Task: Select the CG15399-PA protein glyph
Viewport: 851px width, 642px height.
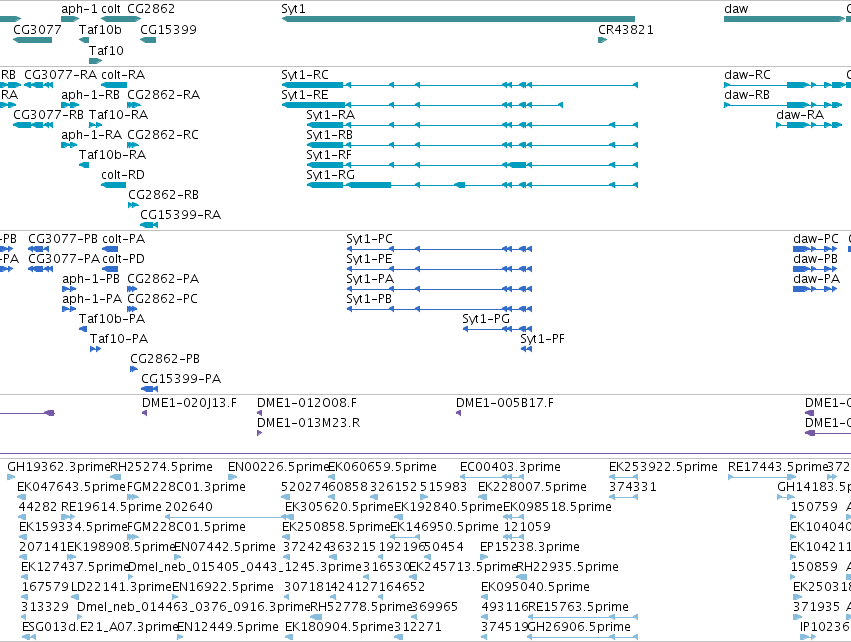Action: click(149, 389)
